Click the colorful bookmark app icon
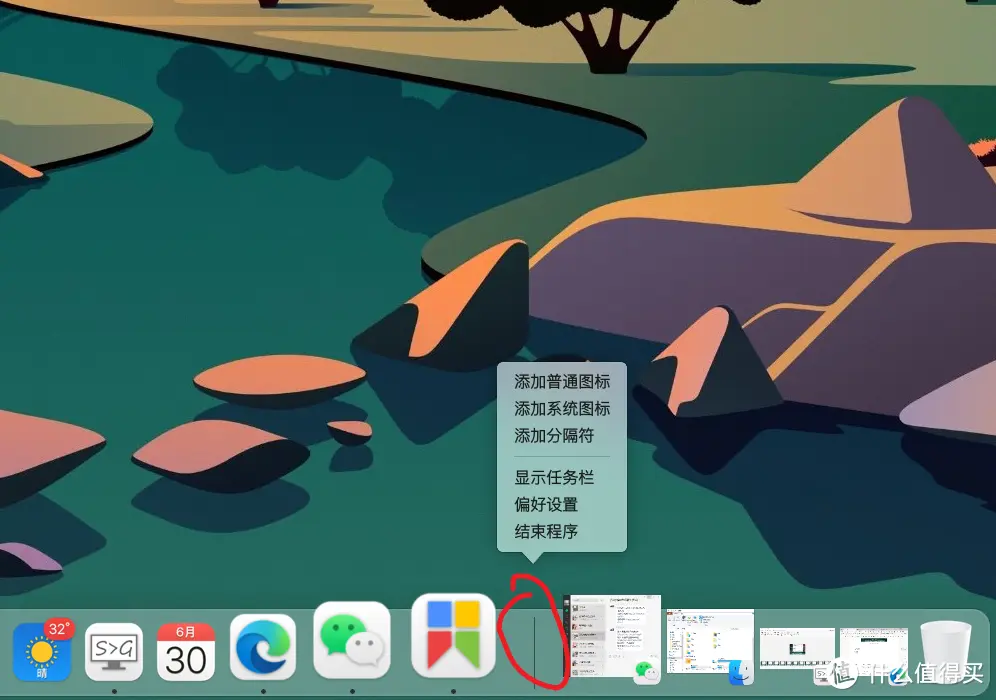This screenshot has width=996, height=700. click(x=454, y=636)
